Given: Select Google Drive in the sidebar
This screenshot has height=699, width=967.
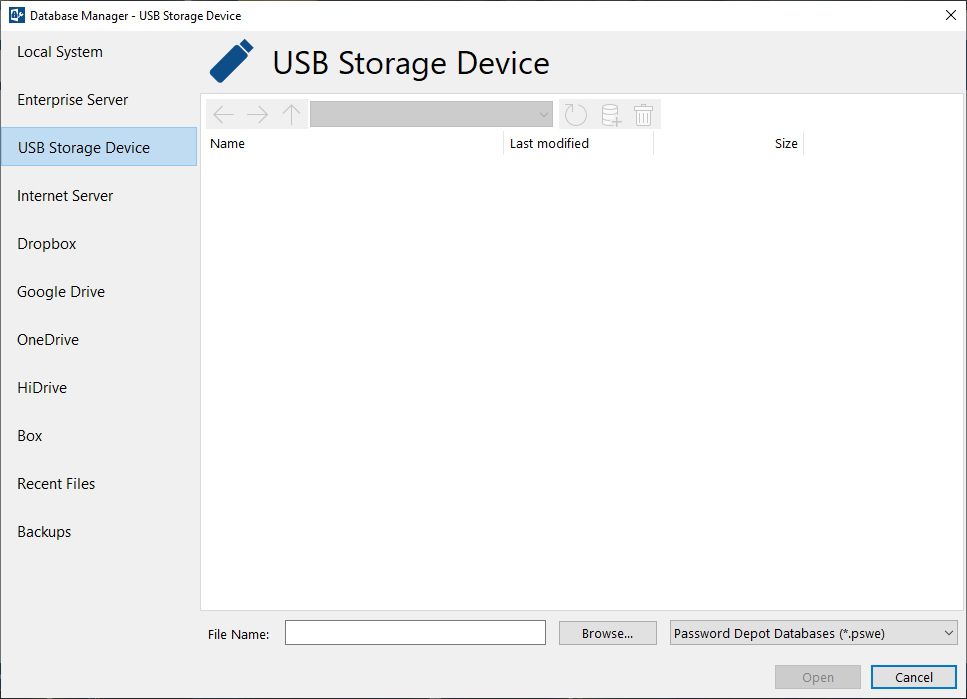Looking at the screenshot, I should [x=61, y=292].
